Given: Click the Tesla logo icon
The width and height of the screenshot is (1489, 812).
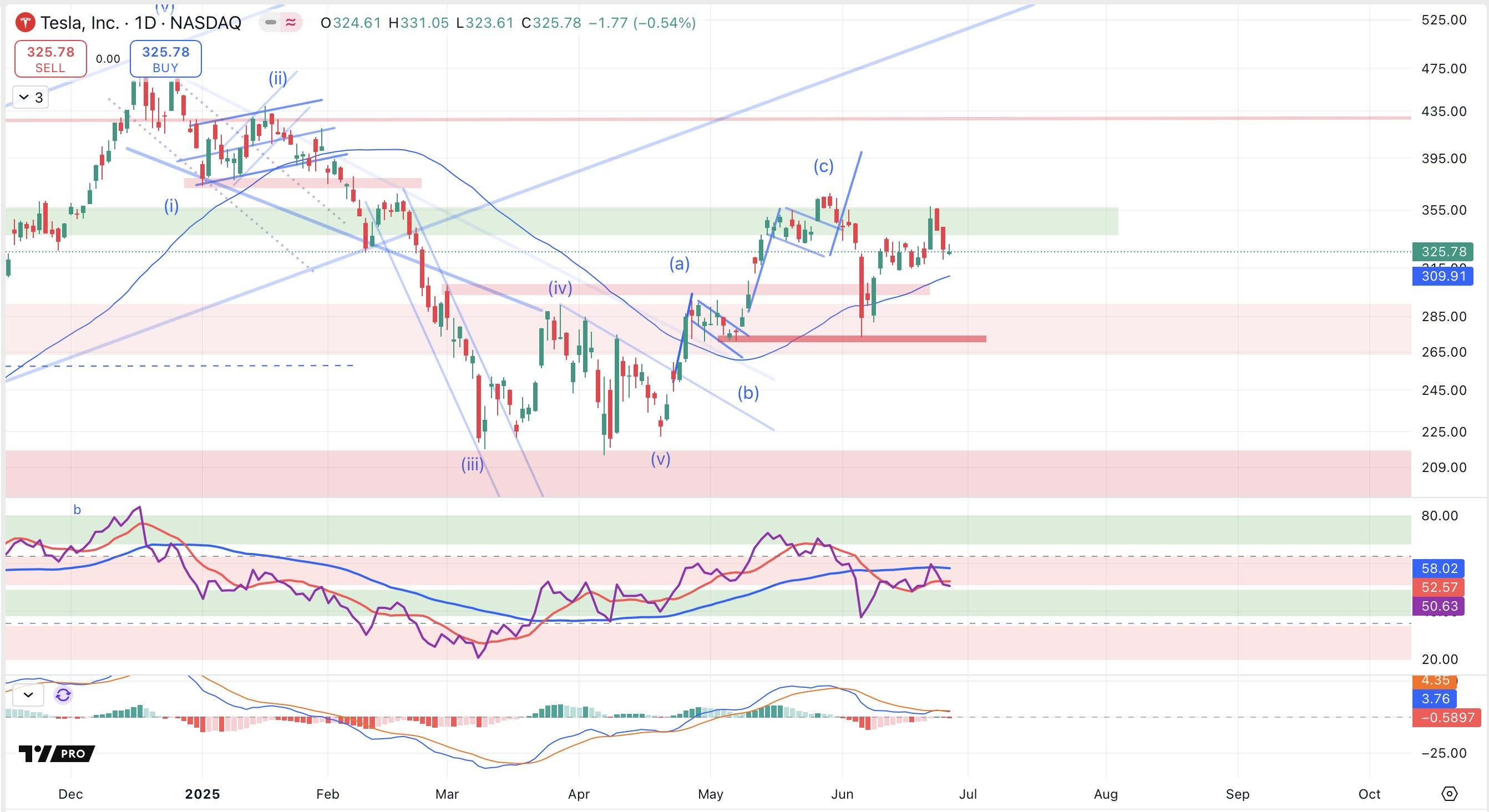Looking at the screenshot, I should (x=25, y=23).
